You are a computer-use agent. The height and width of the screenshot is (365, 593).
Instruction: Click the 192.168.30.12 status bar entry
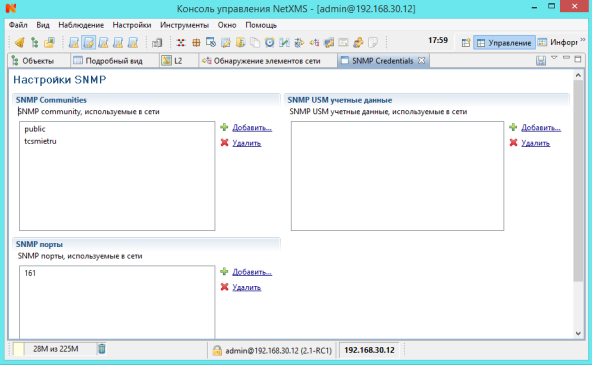tap(369, 350)
